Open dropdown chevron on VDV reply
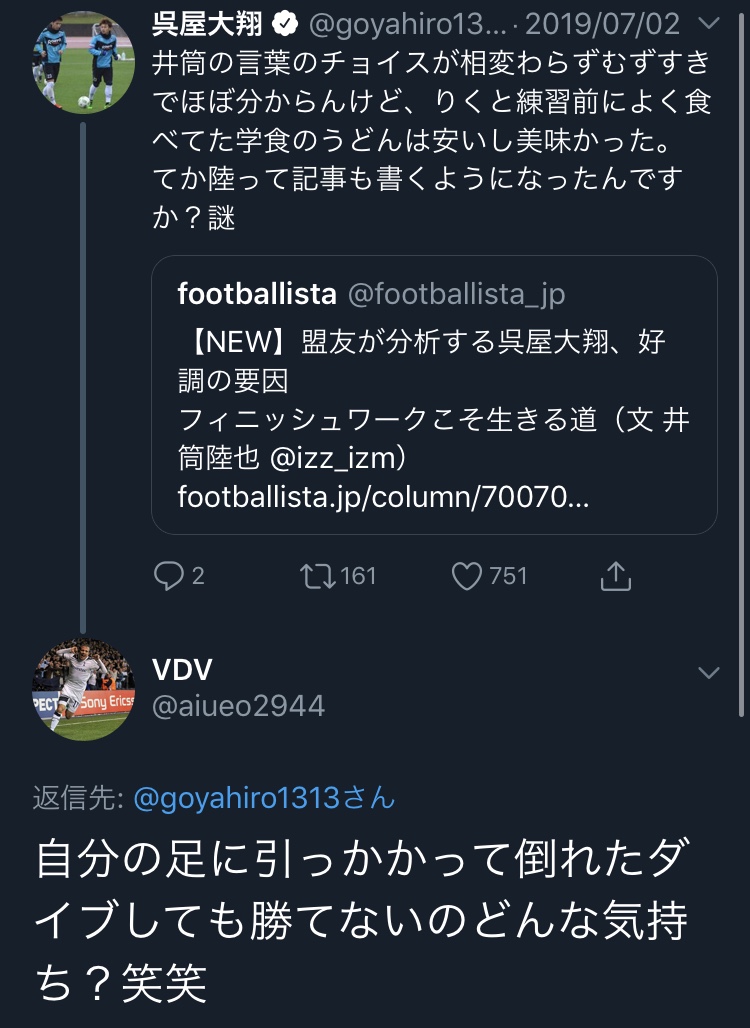This screenshot has height=1028, width=750. click(x=709, y=673)
